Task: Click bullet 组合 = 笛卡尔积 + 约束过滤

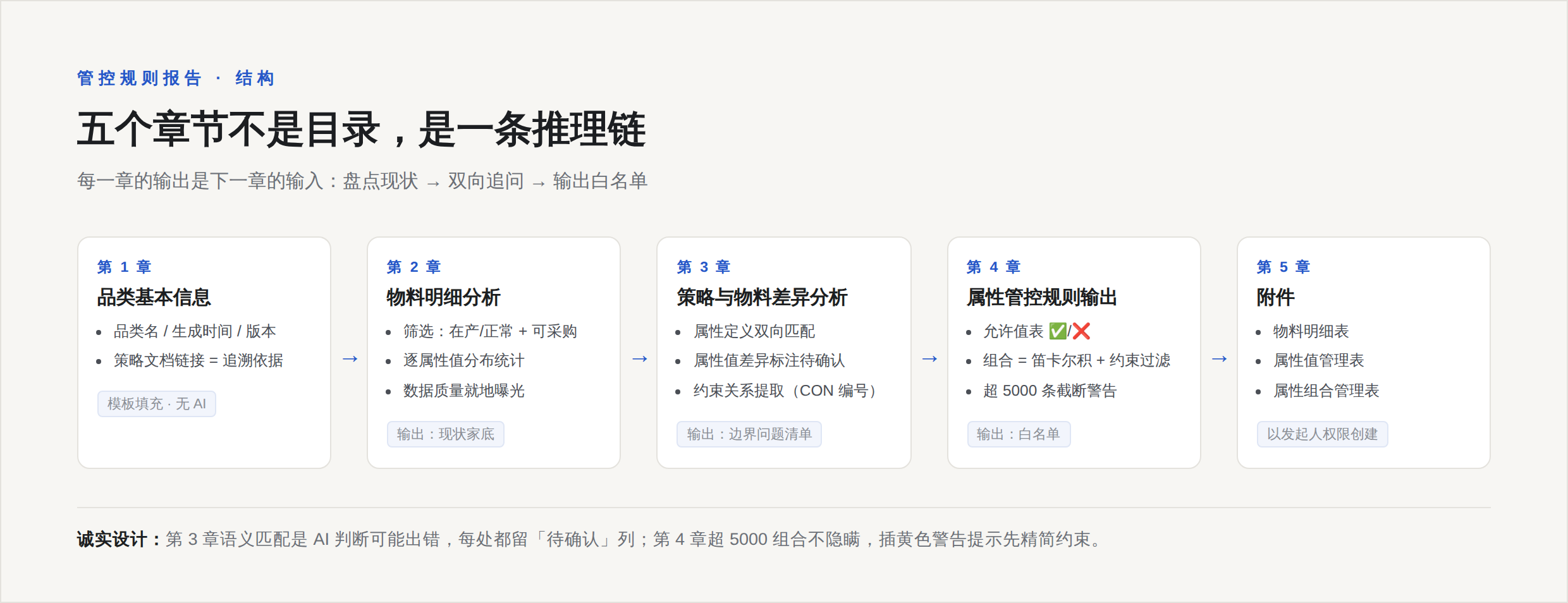Action: tap(1077, 360)
